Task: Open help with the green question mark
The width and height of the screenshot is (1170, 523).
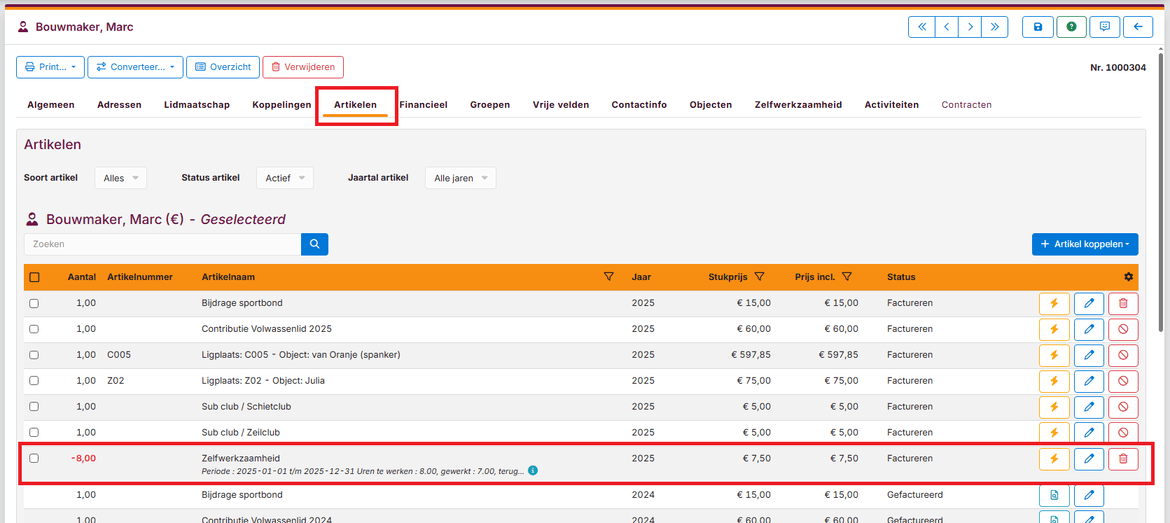Action: [x=1072, y=27]
